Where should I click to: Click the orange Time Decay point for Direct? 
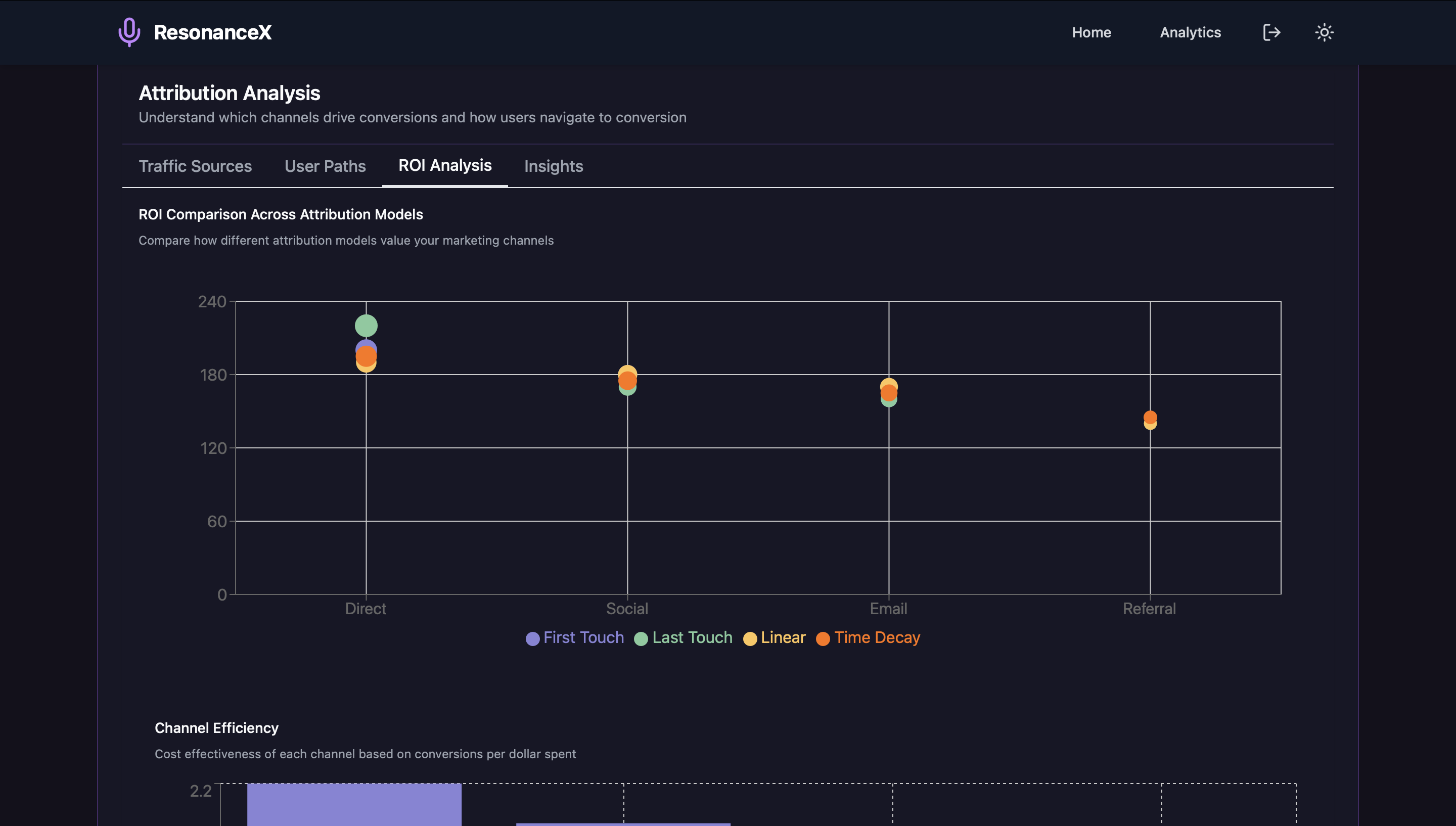click(x=366, y=356)
